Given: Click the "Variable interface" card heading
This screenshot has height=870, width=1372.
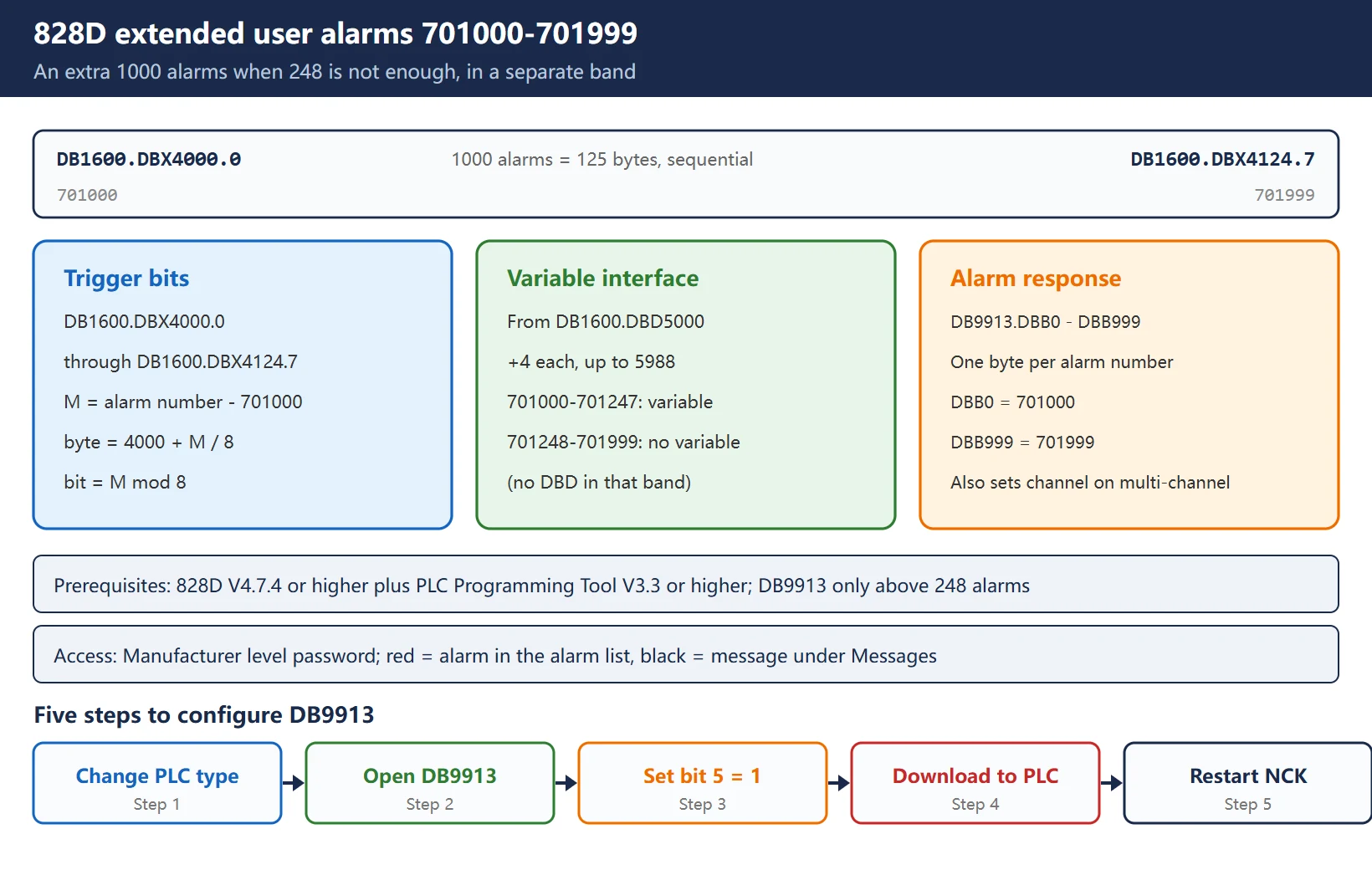Looking at the screenshot, I should pyautogui.click(x=603, y=278).
